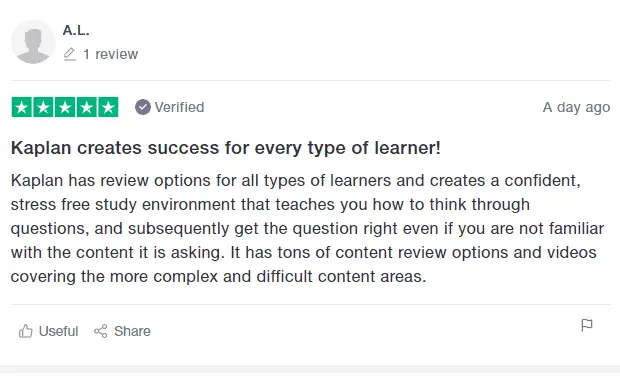Open A.L.'s profile via the avatar image
The height and width of the screenshot is (377, 620).
click(33, 42)
